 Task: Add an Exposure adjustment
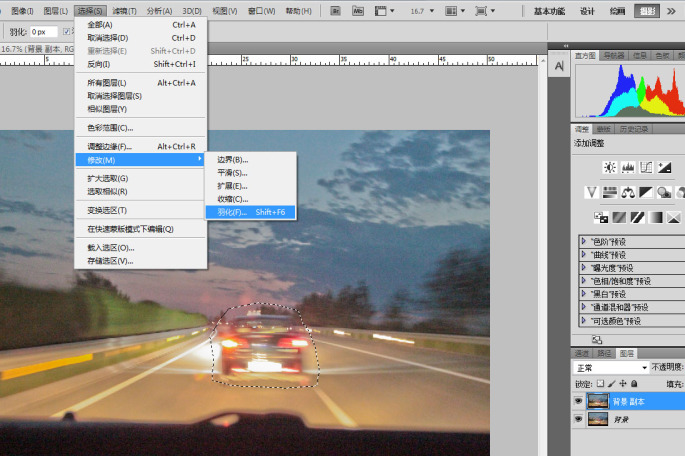pyautogui.click(x=665, y=167)
